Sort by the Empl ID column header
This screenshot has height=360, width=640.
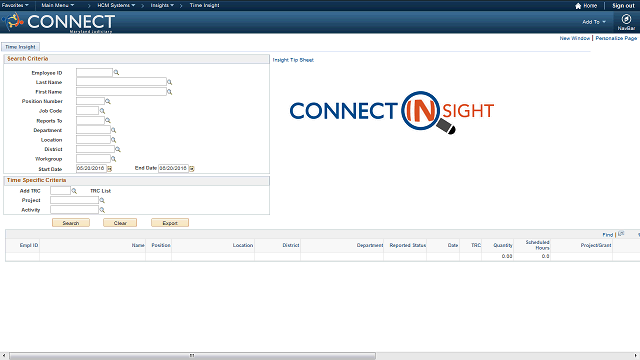[29, 245]
